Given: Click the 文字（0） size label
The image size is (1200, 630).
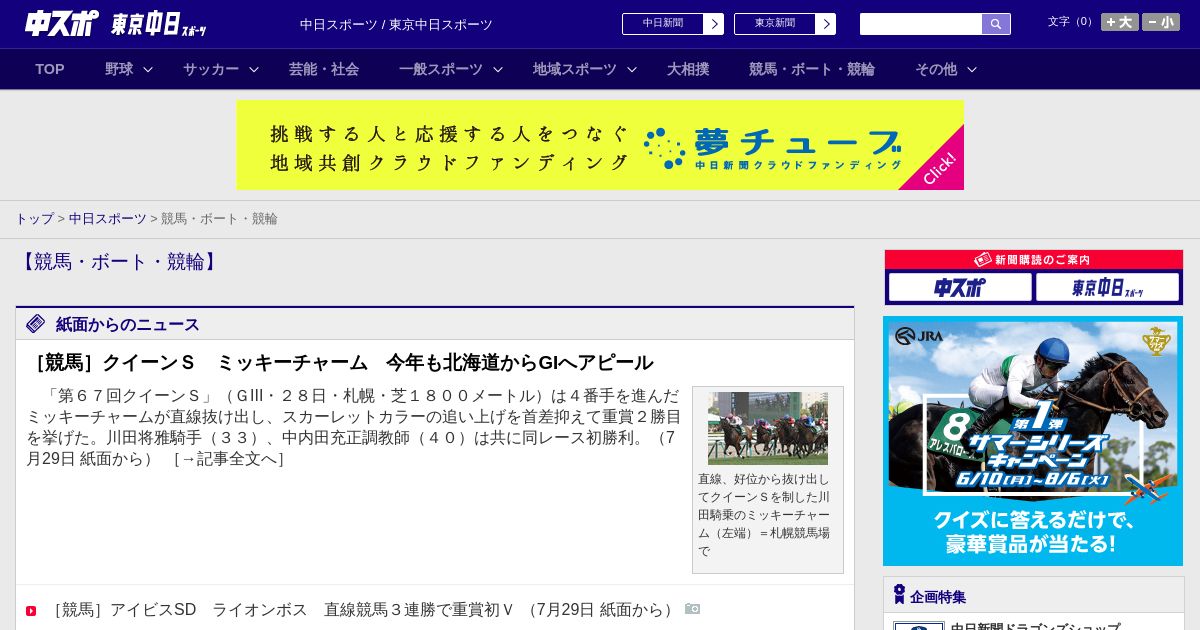Looking at the screenshot, I should (1072, 21).
